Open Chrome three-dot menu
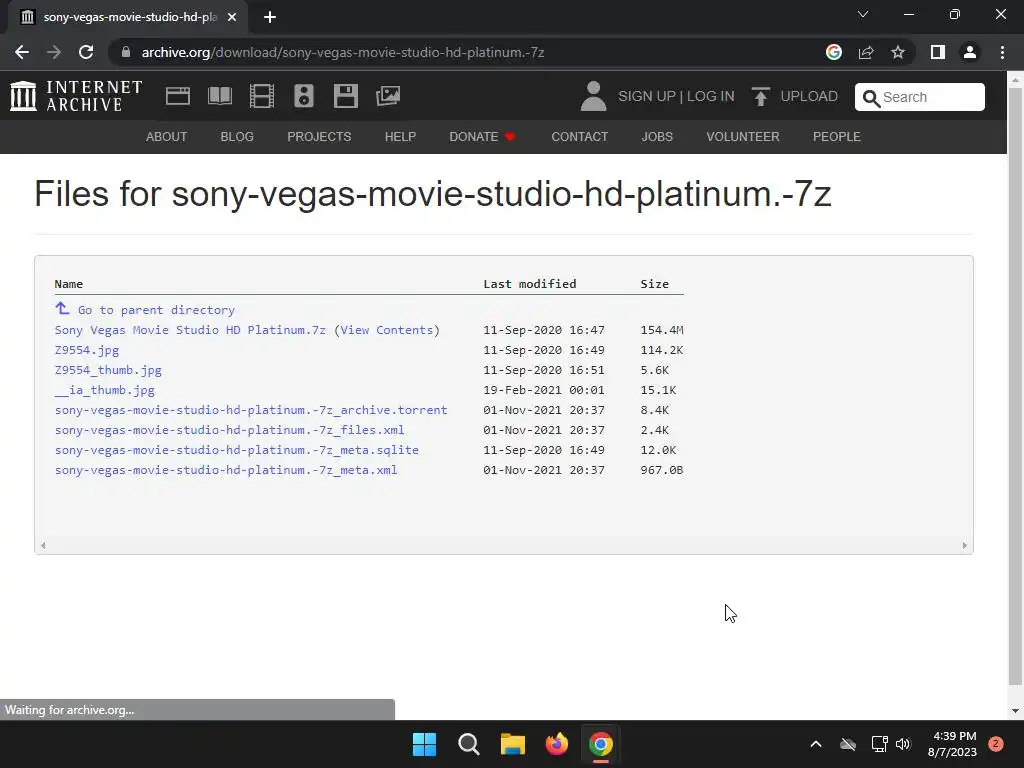Viewport: 1024px width, 768px height. [x=1002, y=52]
